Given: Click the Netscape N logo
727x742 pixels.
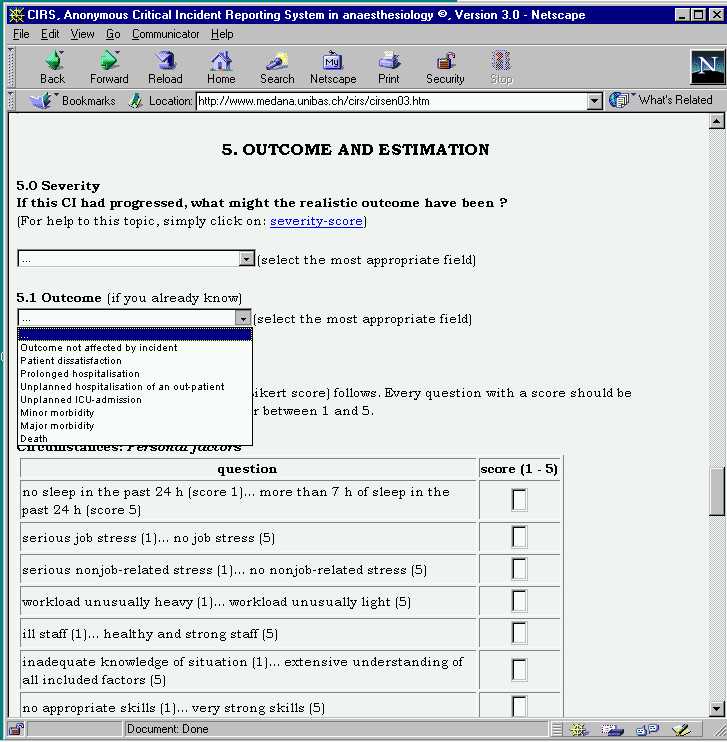Looking at the screenshot, I should 707,67.
